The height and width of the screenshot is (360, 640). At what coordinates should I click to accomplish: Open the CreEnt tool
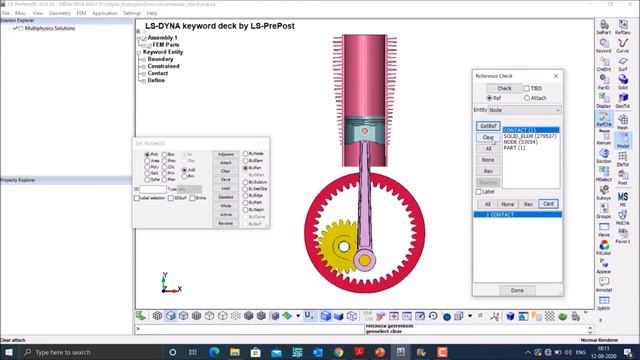point(604,64)
